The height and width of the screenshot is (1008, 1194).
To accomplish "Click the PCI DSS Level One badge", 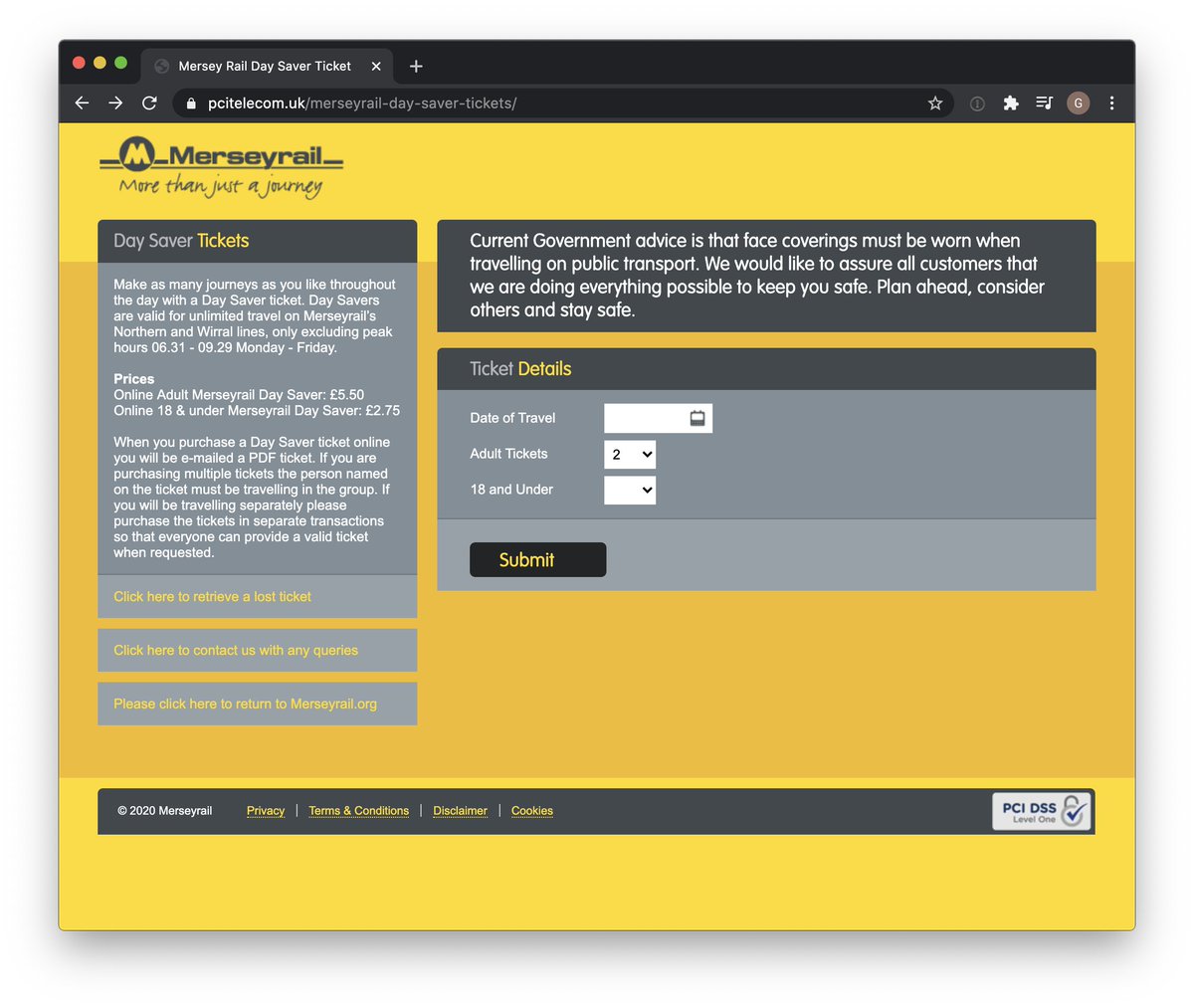I will coord(1042,812).
